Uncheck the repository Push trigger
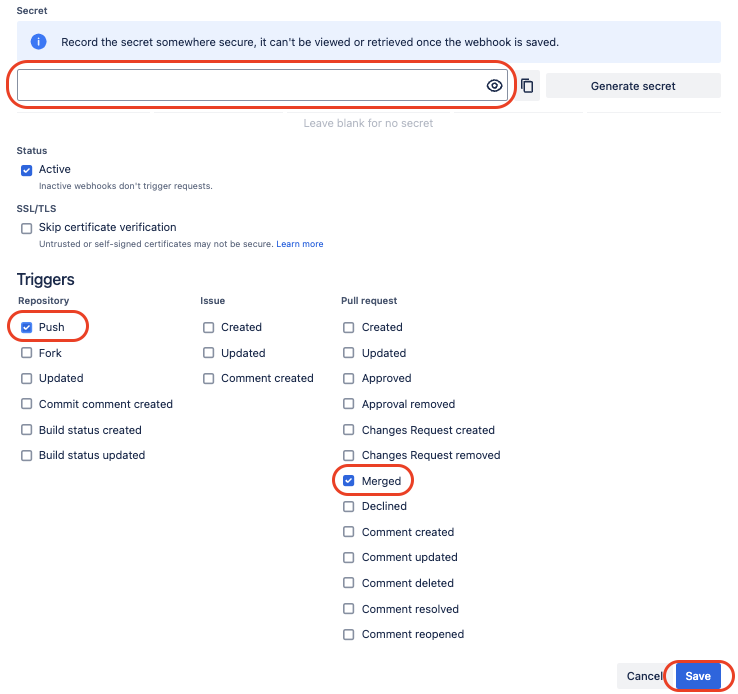Image resolution: width=738 pixels, height=694 pixels. coord(27,327)
